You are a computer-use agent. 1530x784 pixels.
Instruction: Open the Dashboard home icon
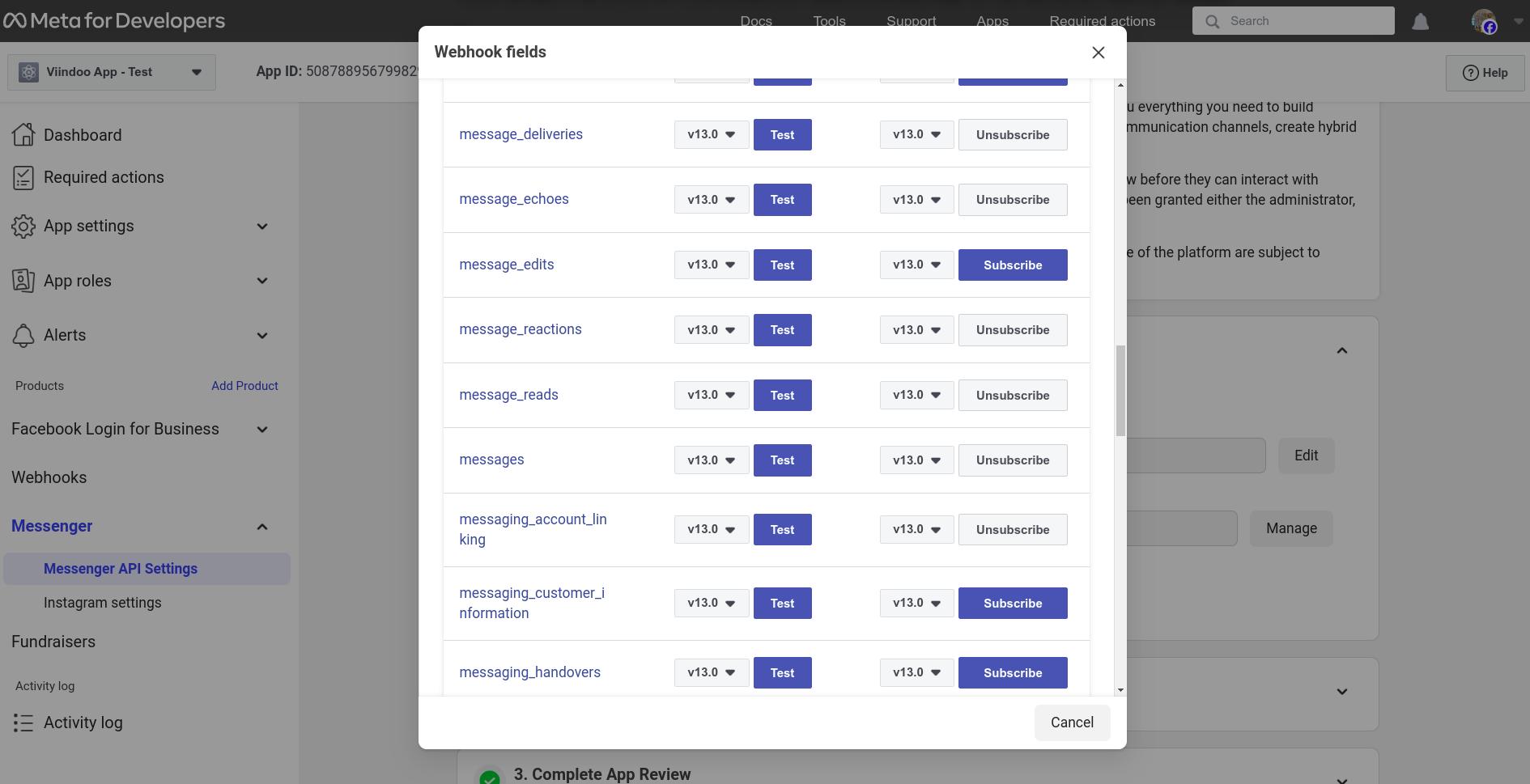point(23,135)
